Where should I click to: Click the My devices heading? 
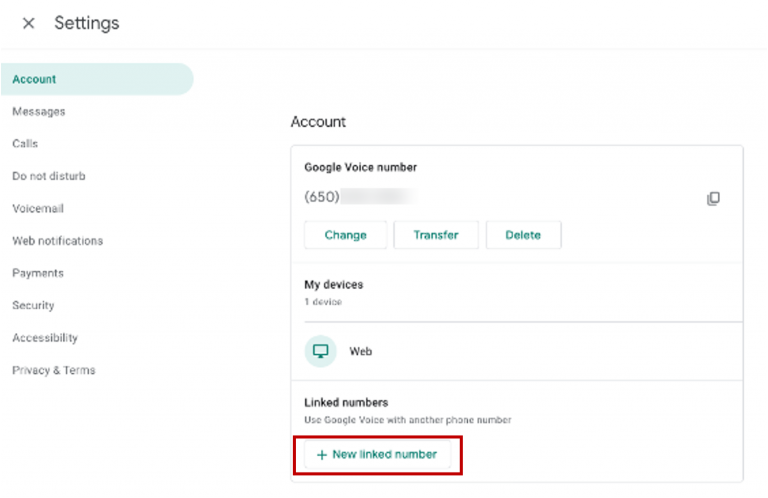coord(333,285)
